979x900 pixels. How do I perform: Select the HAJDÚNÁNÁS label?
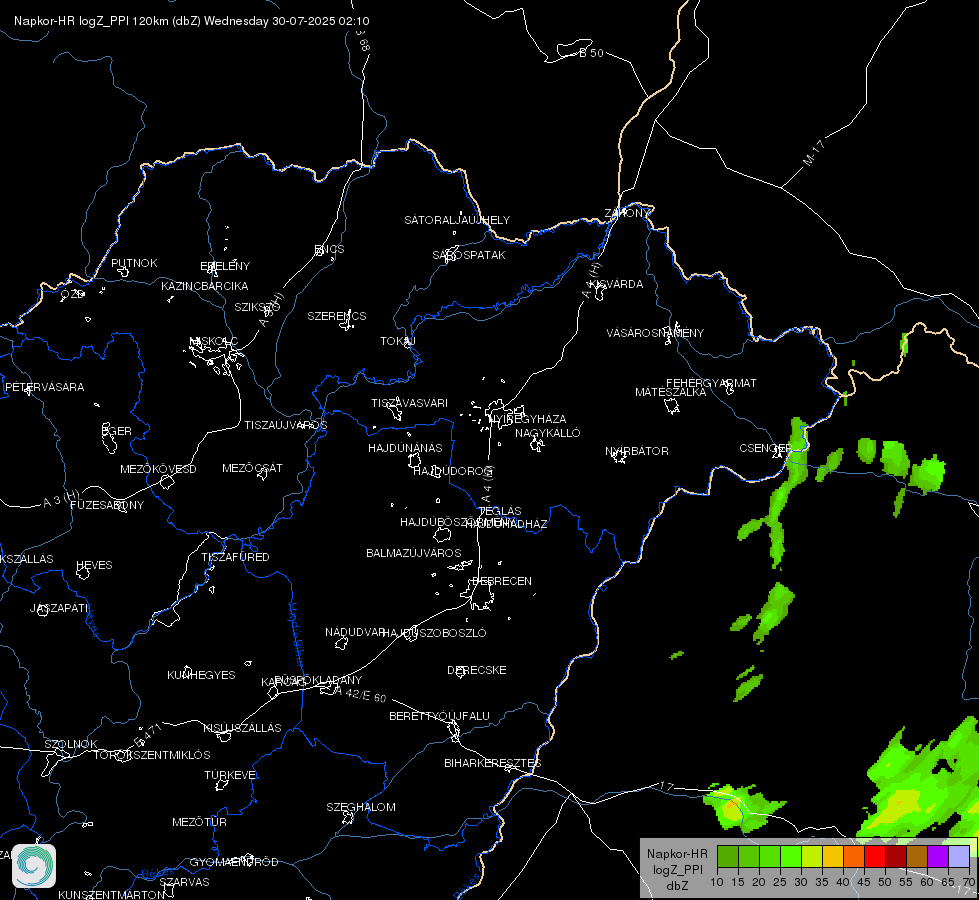point(405,448)
